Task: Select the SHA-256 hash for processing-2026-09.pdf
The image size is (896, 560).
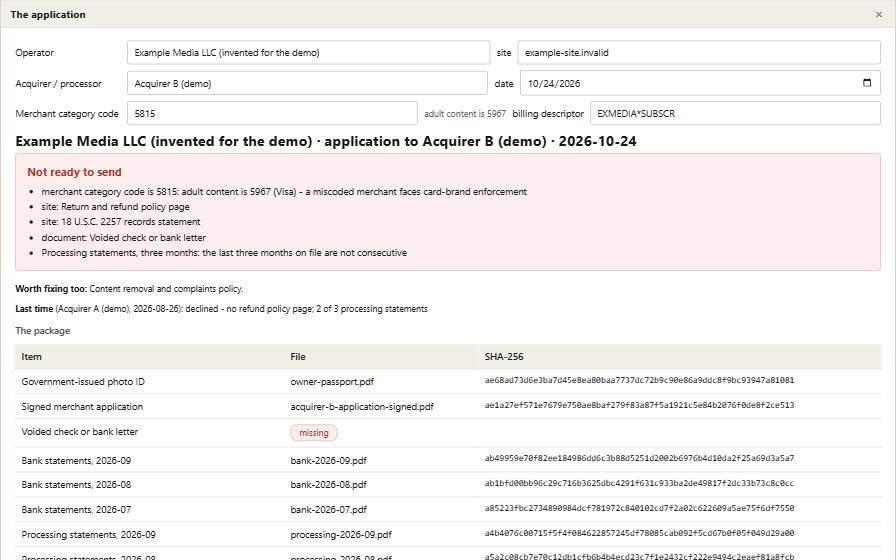Action: (x=639, y=533)
